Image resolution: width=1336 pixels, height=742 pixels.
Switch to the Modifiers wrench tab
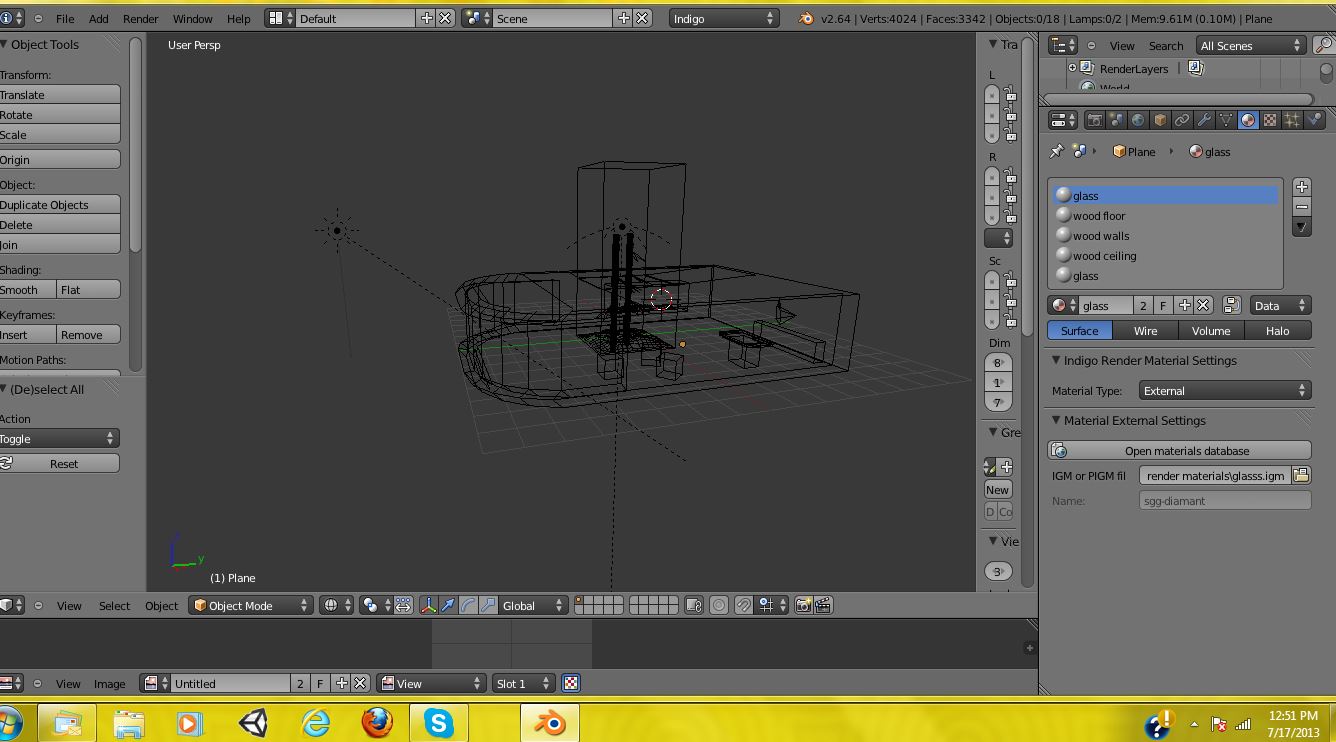1204,120
